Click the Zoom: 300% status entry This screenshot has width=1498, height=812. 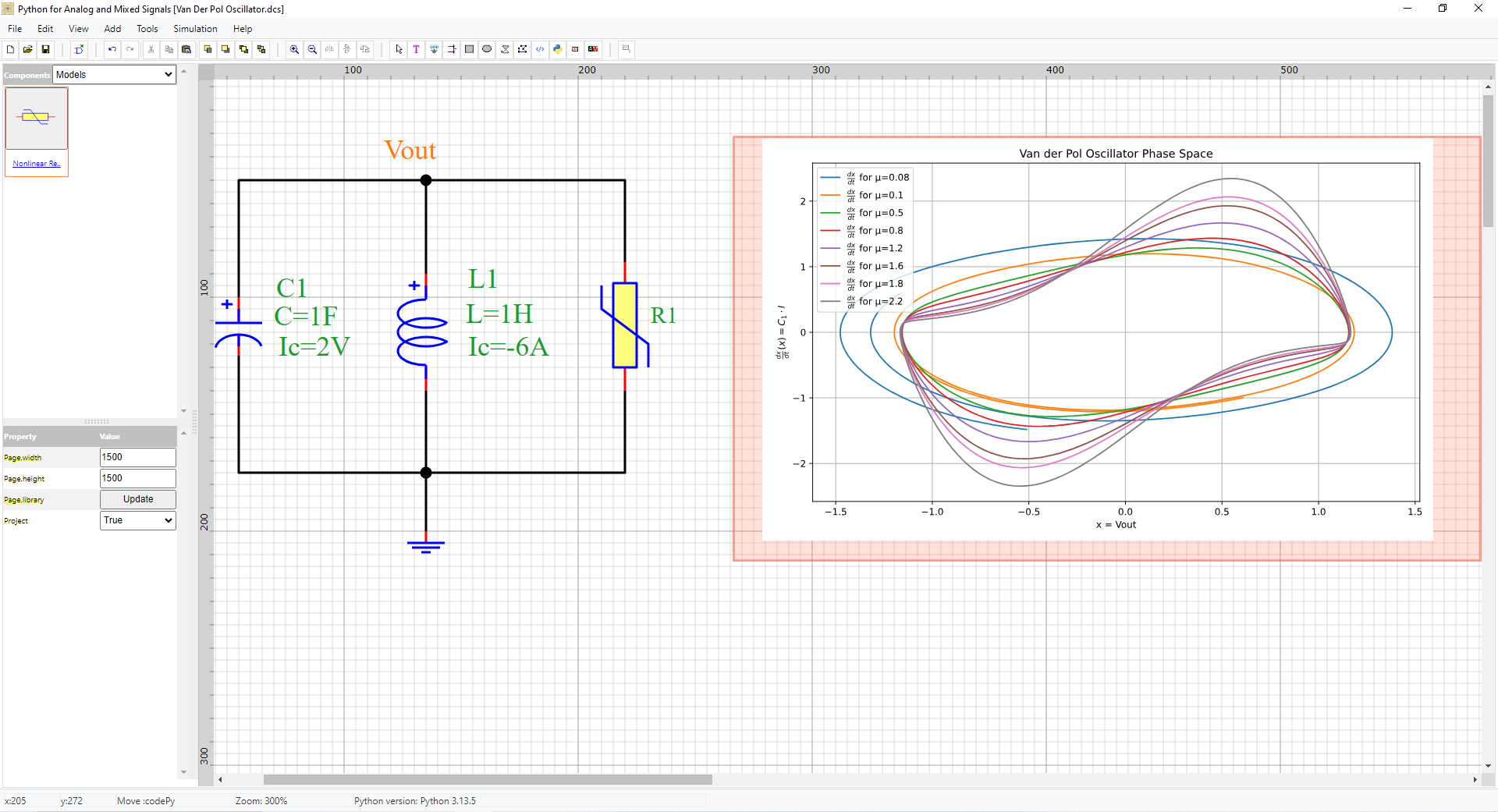[x=261, y=801]
